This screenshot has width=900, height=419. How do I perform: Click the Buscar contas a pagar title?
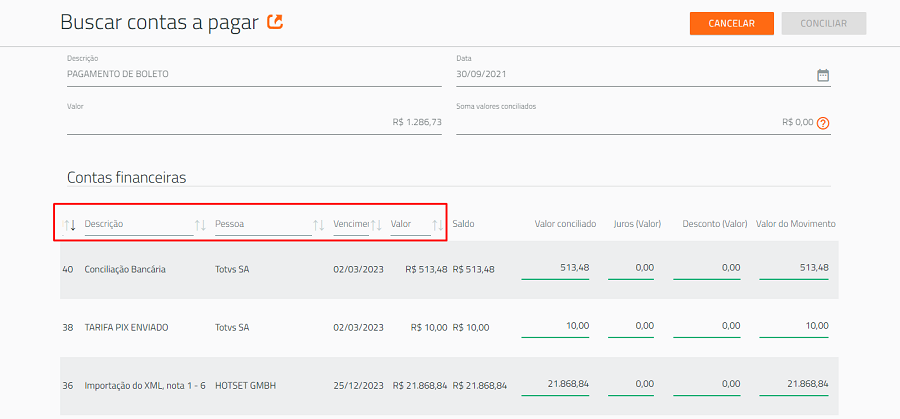click(160, 22)
